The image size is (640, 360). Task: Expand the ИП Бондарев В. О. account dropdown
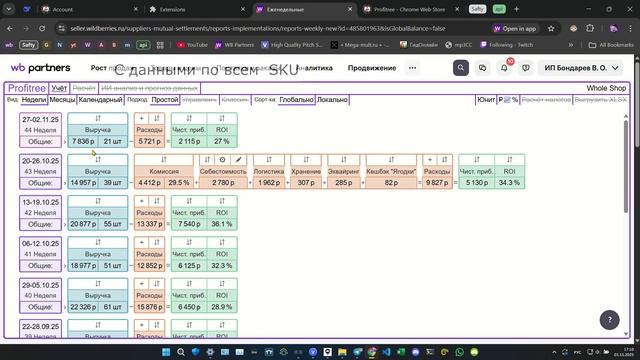point(581,68)
